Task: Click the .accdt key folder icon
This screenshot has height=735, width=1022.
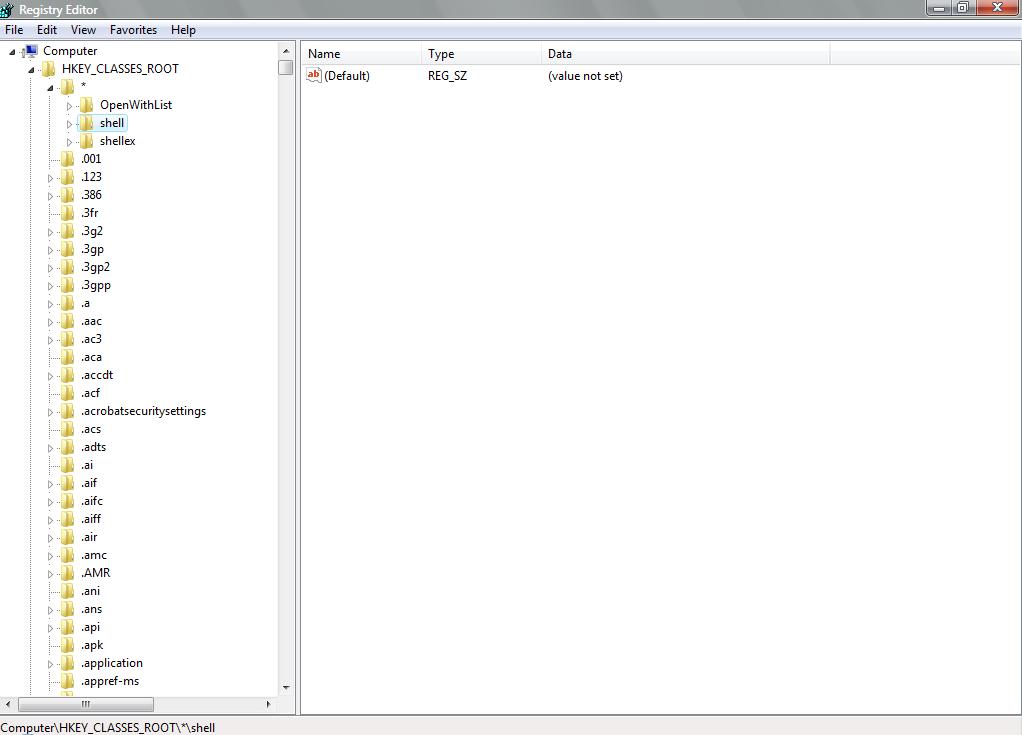Action: tap(68, 375)
